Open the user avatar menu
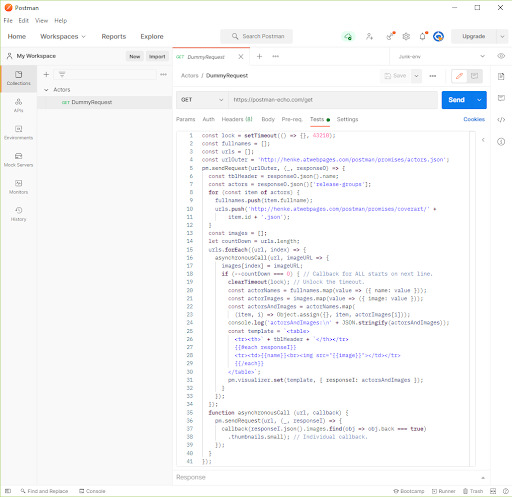 [438, 36]
